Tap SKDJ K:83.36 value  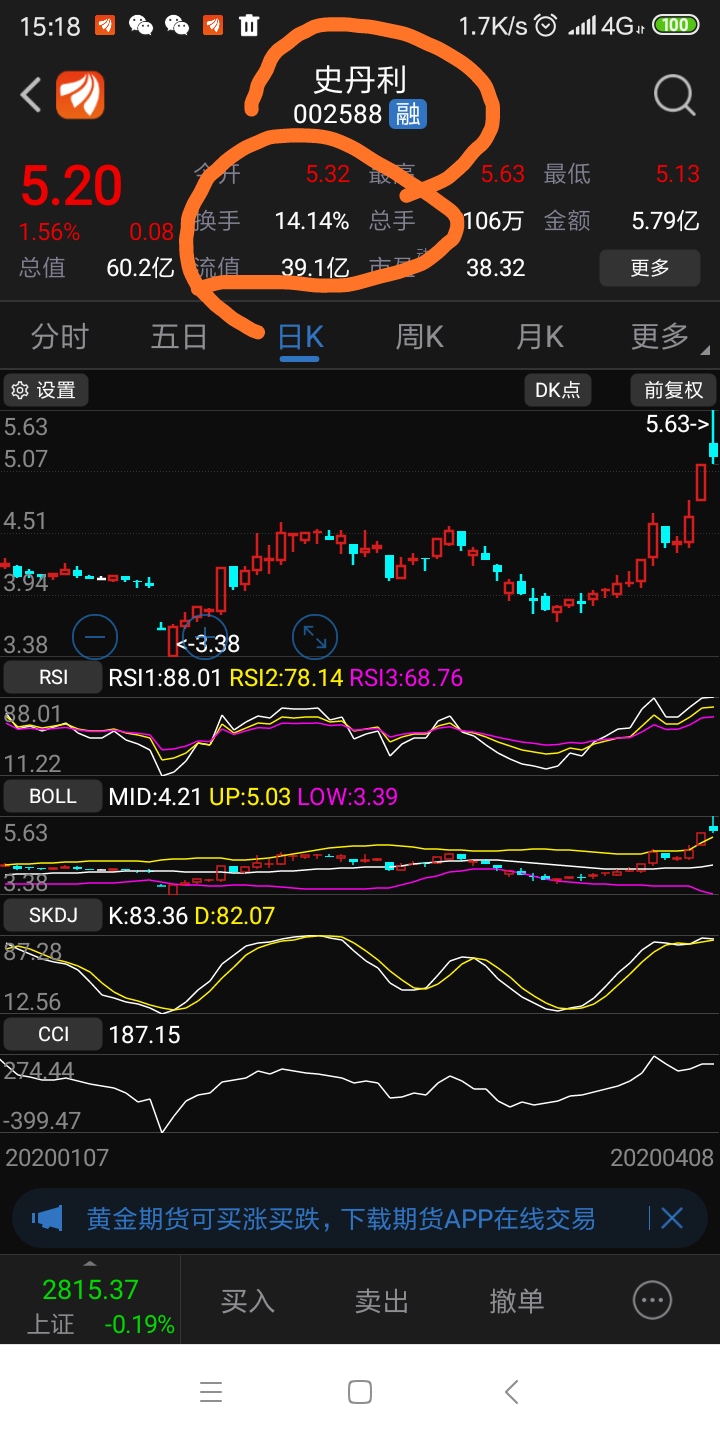click(148, 915)
